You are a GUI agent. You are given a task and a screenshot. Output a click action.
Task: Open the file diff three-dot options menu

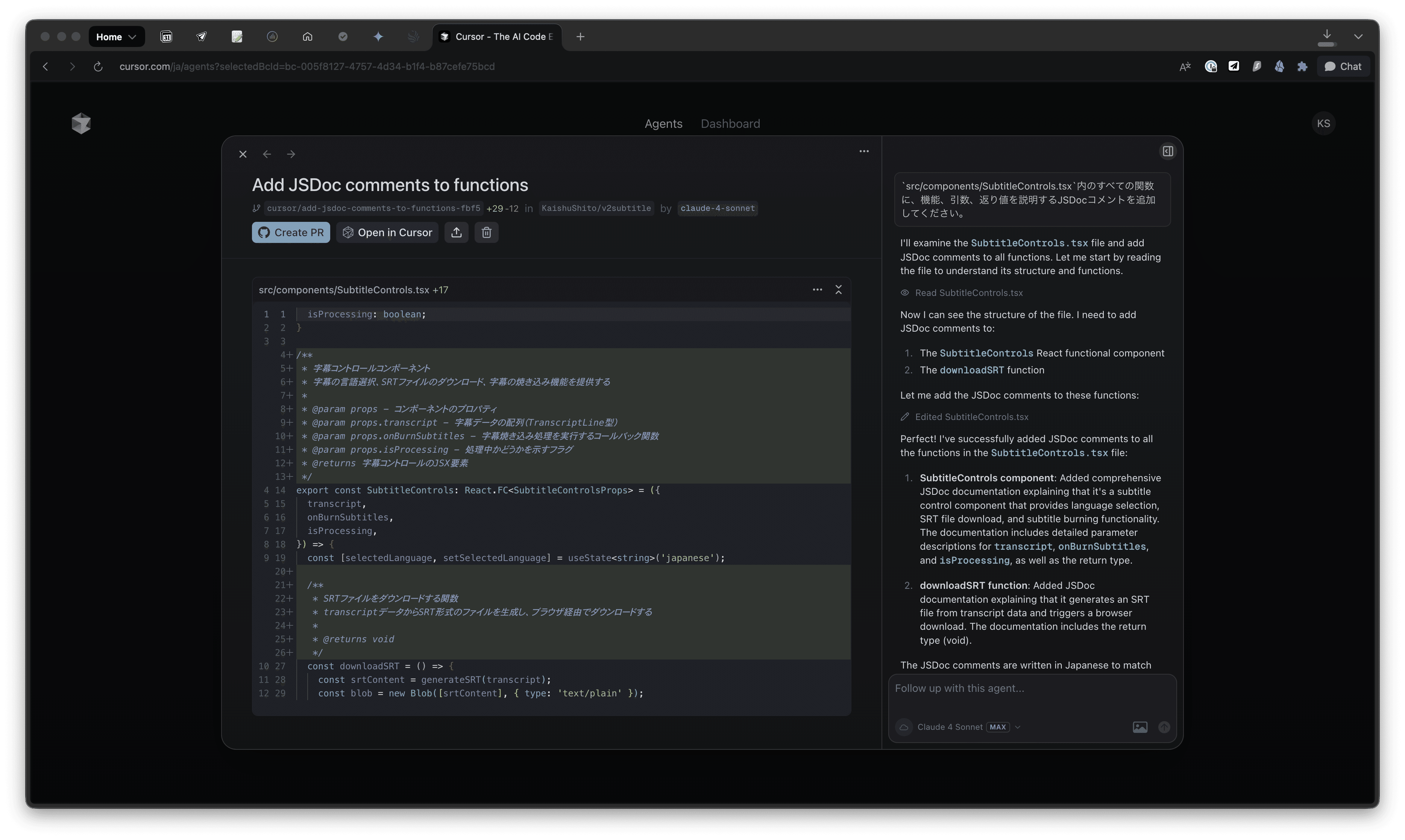(x=817, y=290)
